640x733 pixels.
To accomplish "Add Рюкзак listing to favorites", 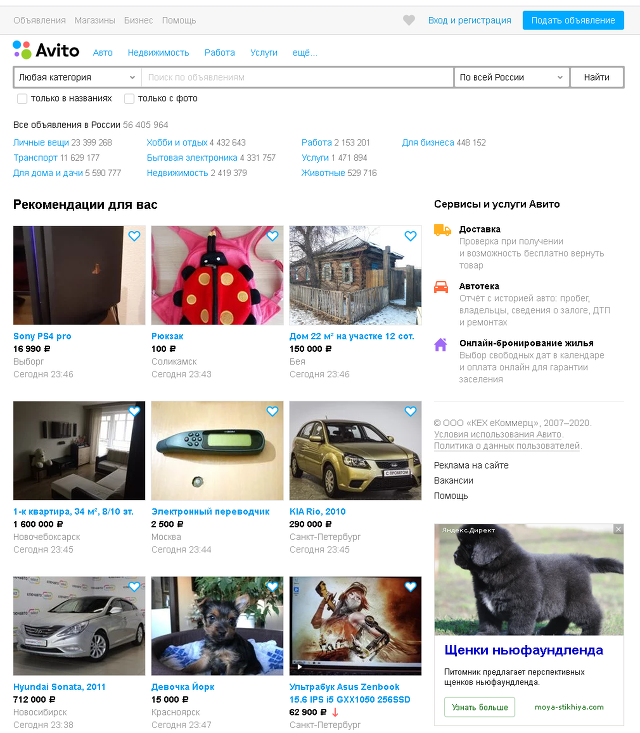I will click(272, 236).
